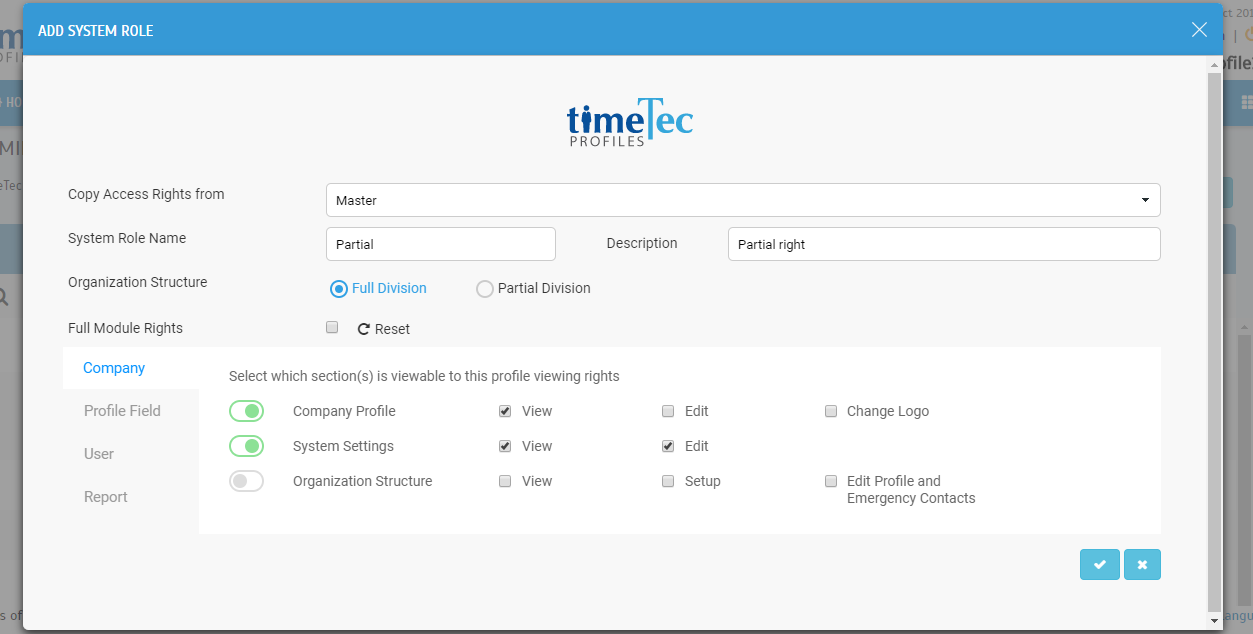This screenshot has width=1253, height=634.
Task: Open Copy Access Rights from dropdown
Action: coord(743,200)
